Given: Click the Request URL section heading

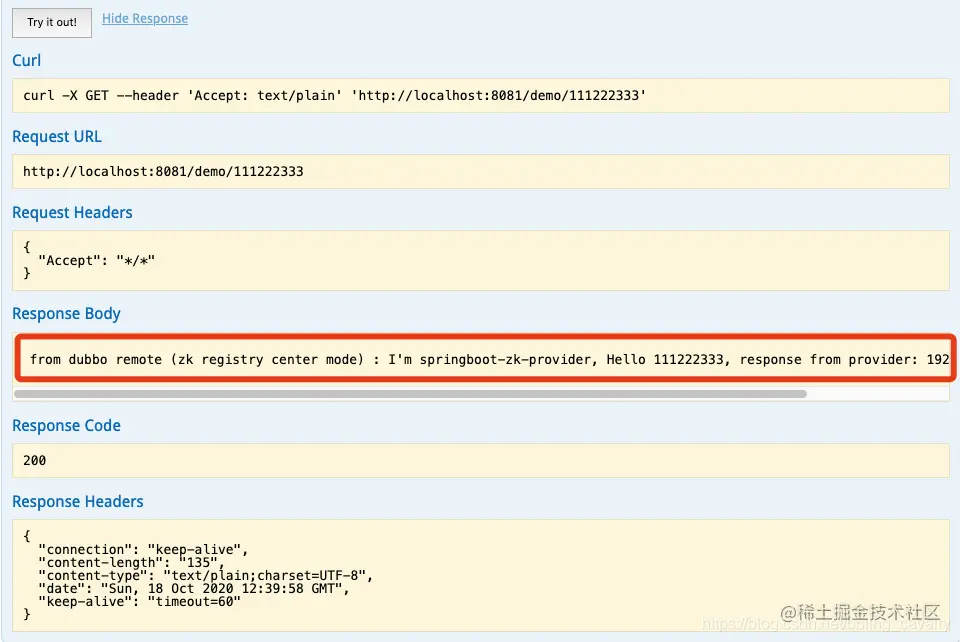Looking at the screenshot, I should 57,136.
